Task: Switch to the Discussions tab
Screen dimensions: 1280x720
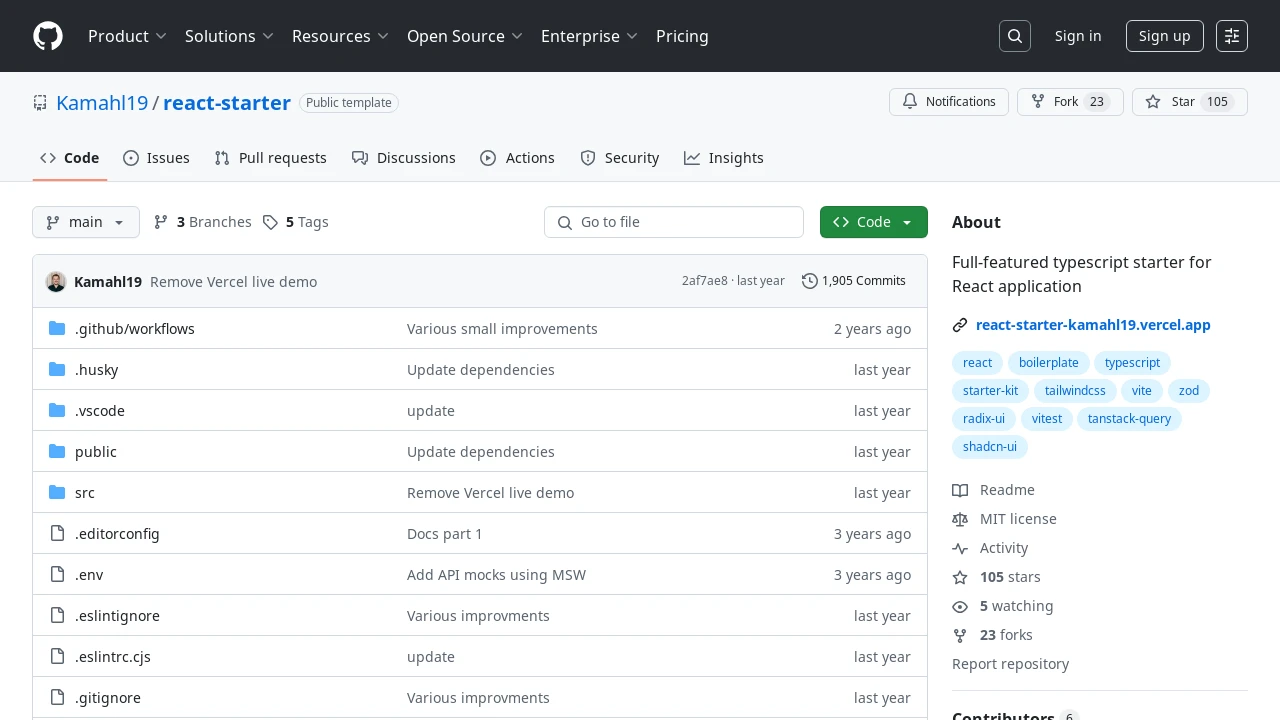Action: 404,158
